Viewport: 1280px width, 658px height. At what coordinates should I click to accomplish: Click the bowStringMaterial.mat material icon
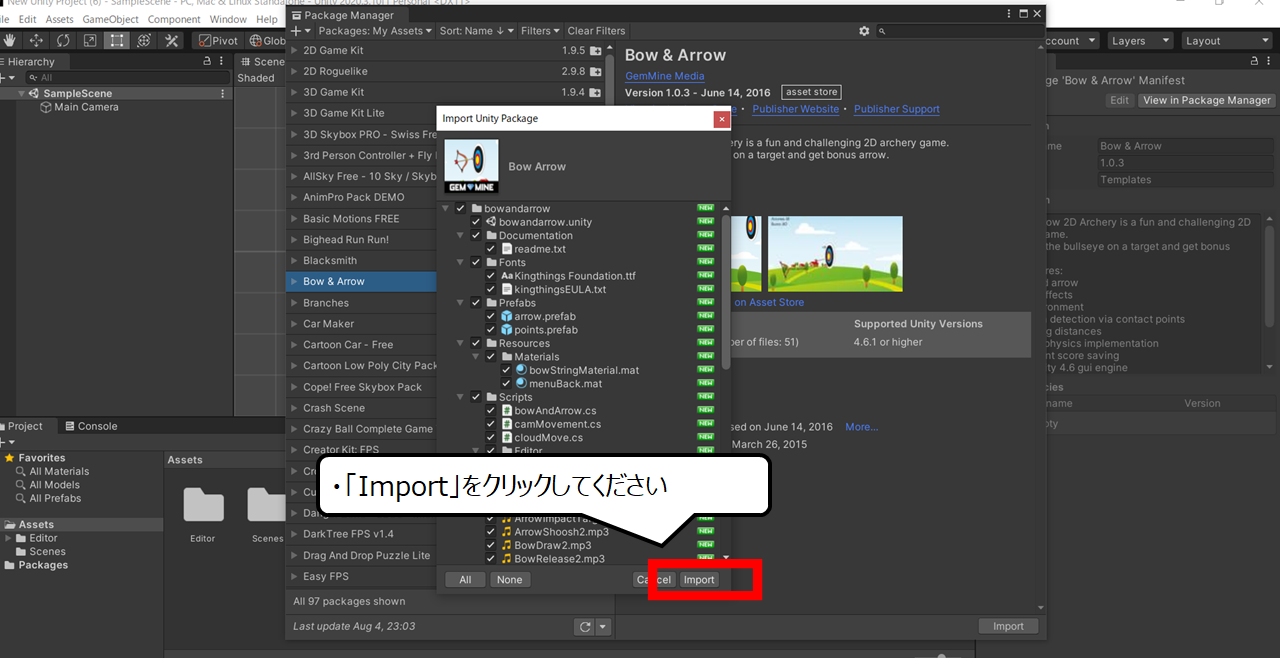click(x=521, y=370)
